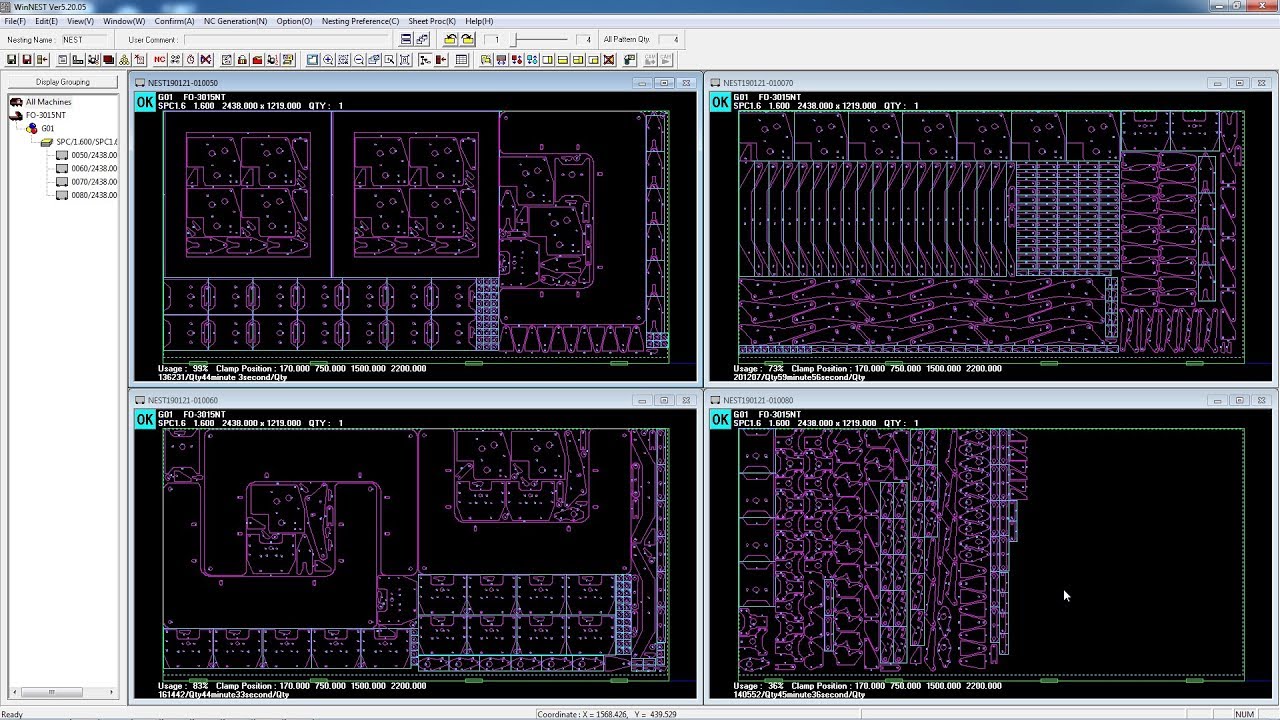Select sheet 0080/2438.00 in the tree
This screenshot has width=1280, height=720.
click(x=94, y=195)
